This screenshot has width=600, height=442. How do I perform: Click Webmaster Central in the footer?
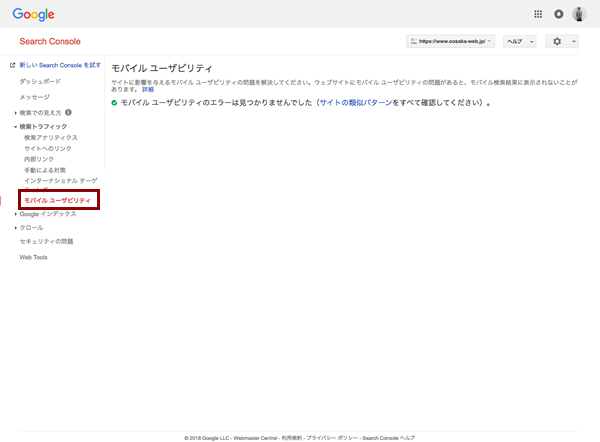click(255, 438)
